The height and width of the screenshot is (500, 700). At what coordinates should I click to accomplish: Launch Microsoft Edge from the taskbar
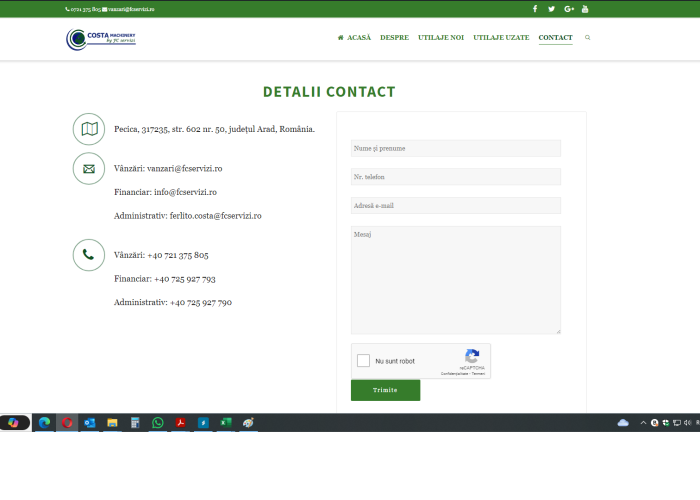tap(45, 423)
